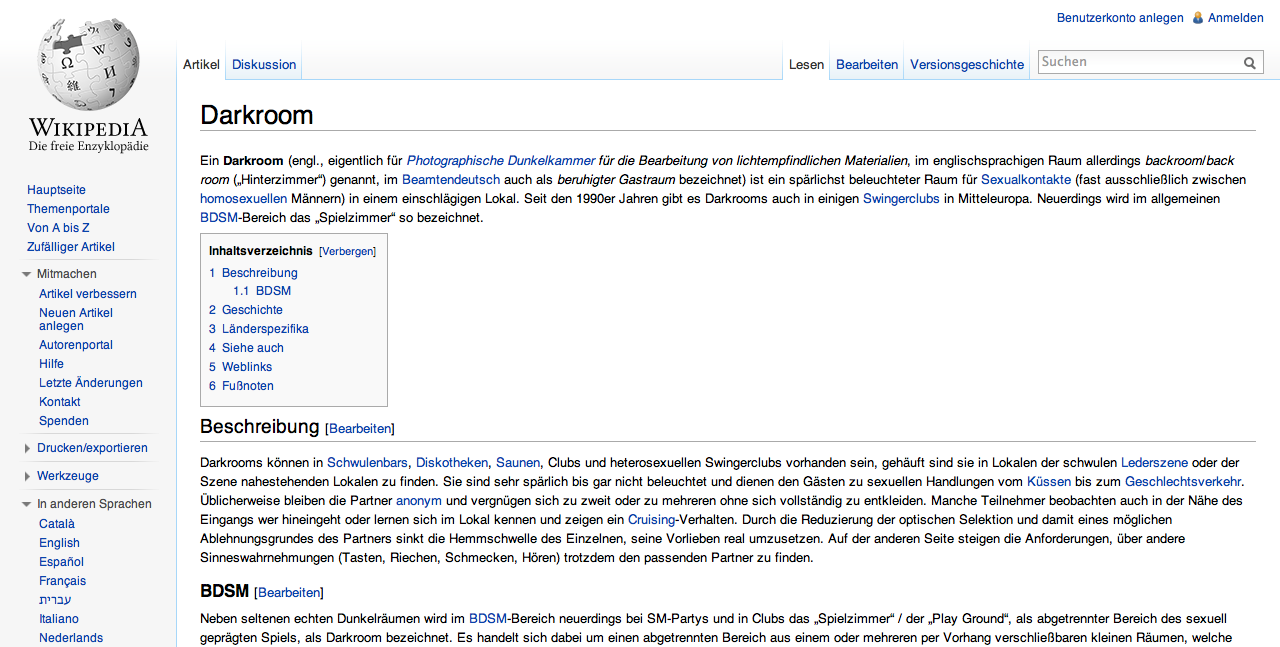The height and width of the screenshot is (647, 1280).
Task: Open the Bearbeiten tab
Action: click(867, 64)
